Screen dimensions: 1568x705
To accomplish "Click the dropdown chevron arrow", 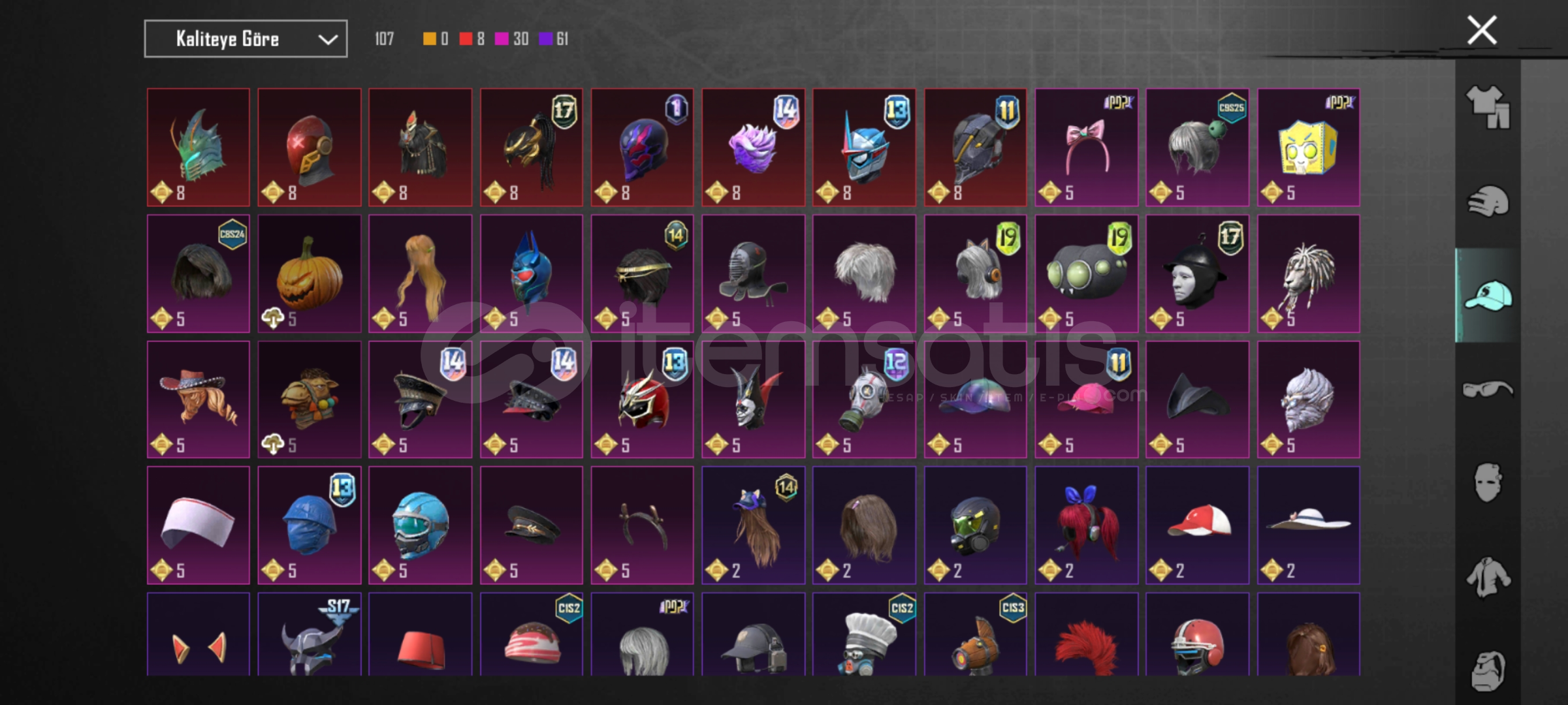I will point(328,40).
